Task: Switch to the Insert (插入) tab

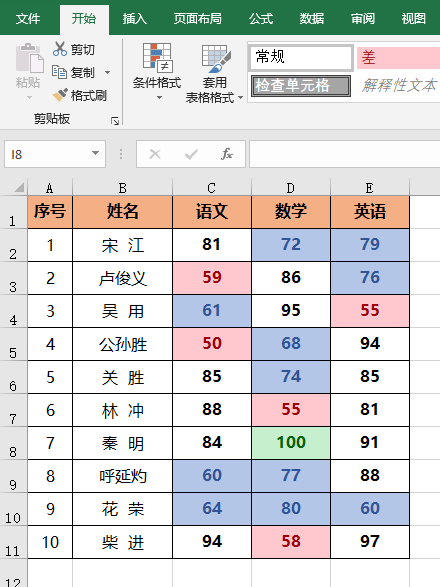Action: [x=134, y=18]
